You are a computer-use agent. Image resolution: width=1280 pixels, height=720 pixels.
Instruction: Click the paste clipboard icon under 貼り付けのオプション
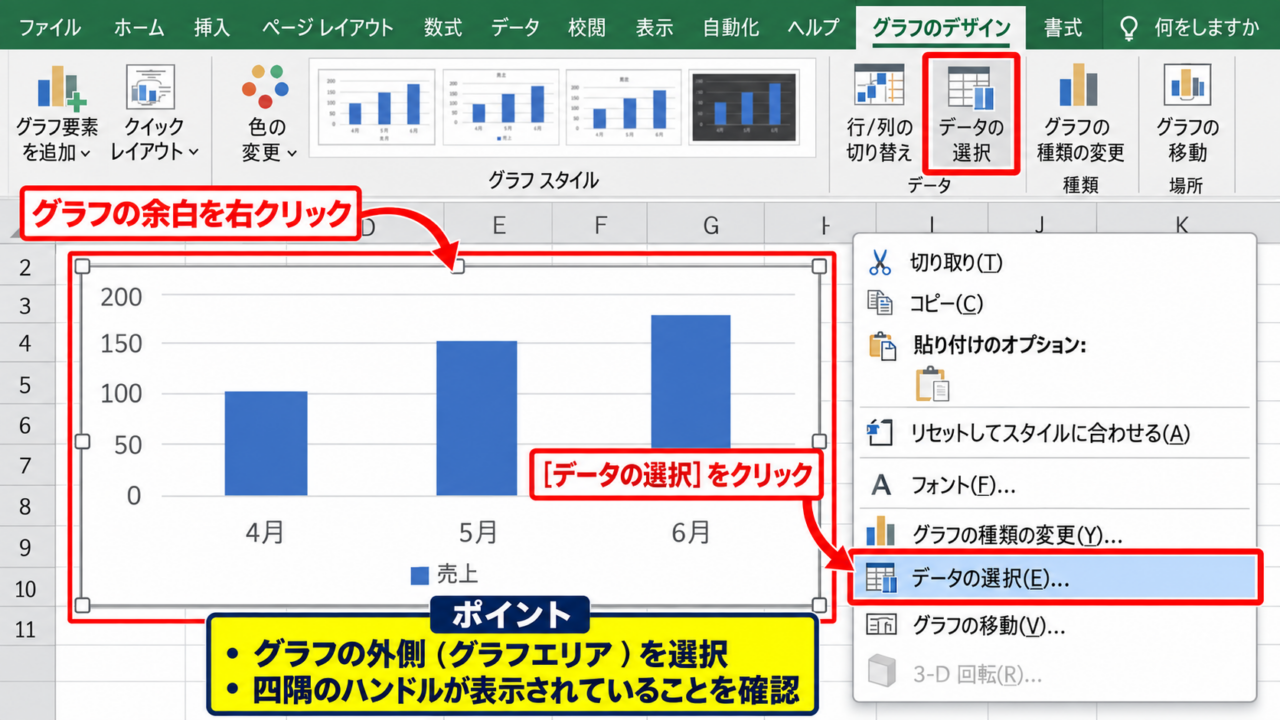[932, 384]
